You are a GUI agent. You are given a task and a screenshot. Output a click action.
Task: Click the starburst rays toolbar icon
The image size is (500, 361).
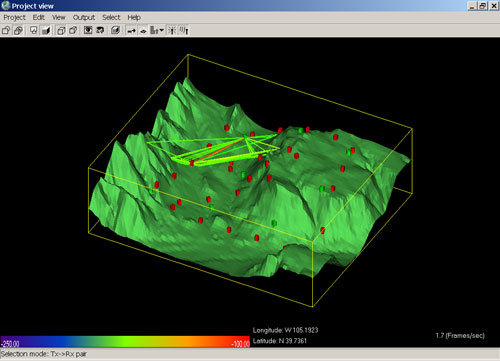click(172, 30)
